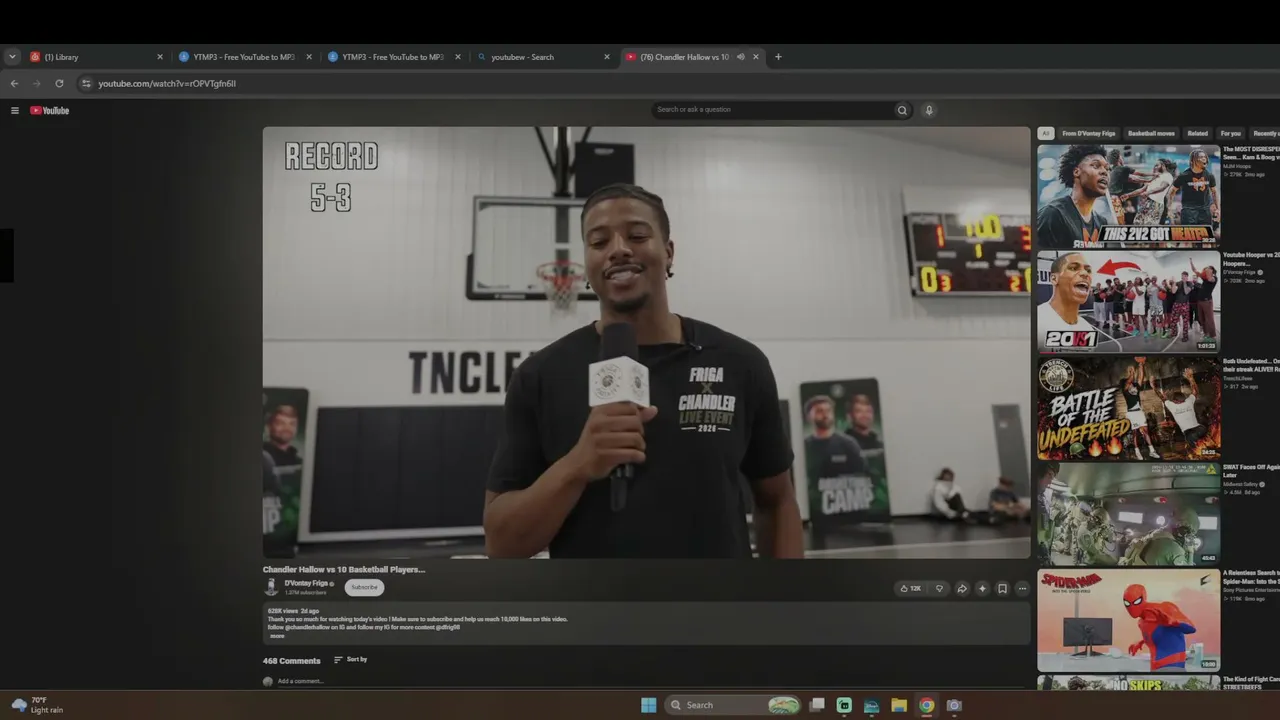This screenshot has height=720, width=1280.
Task: Select the All filter chip
Action: [1046, 133]
